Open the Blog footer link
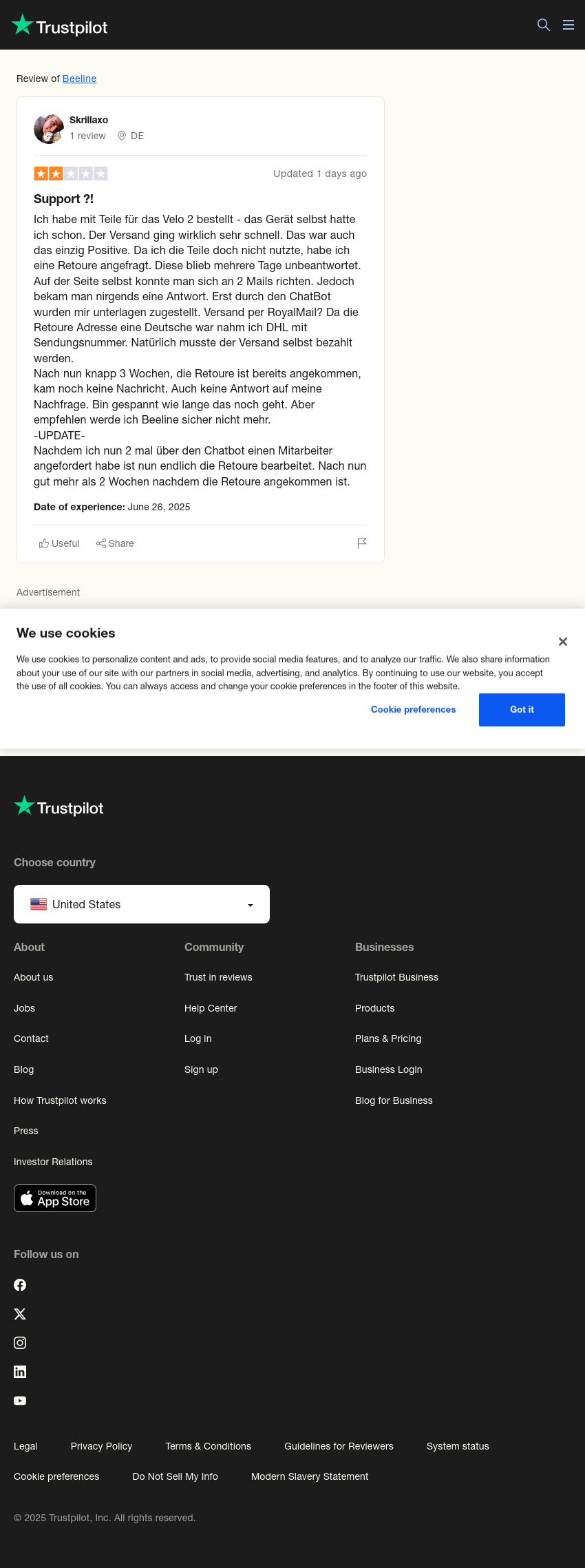 coord(23,1069)
